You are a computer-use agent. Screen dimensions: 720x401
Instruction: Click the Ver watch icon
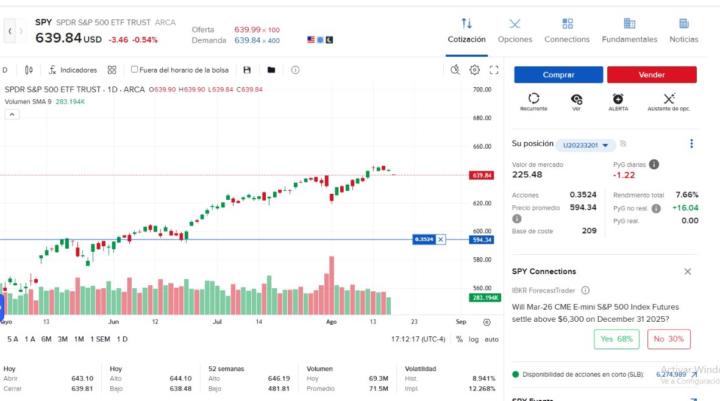coord(576,99)
